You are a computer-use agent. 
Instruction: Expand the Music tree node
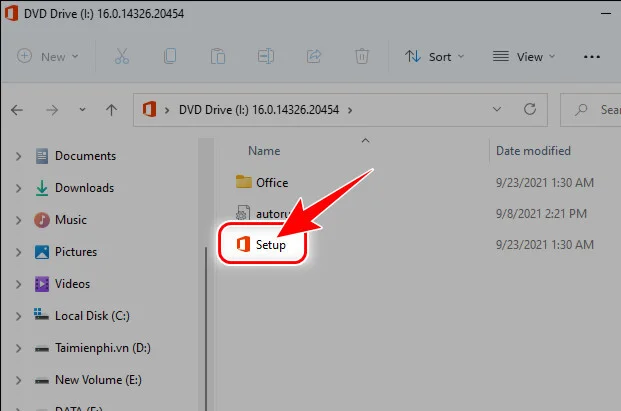[x=18, y=220]
